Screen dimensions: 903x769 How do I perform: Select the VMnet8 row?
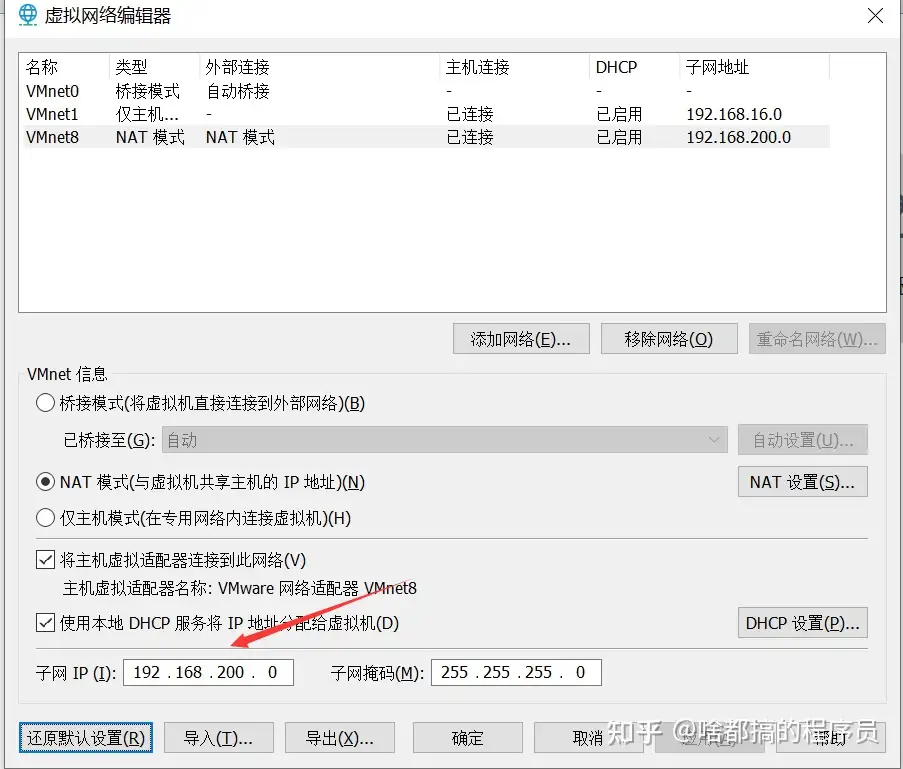[x=426, y=137]
